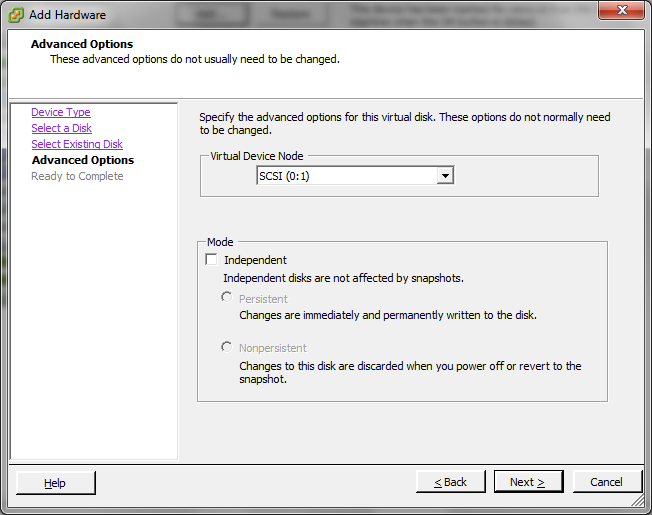Click the SCSI (0:1) combo box field
652x515 pixels.
355,176
